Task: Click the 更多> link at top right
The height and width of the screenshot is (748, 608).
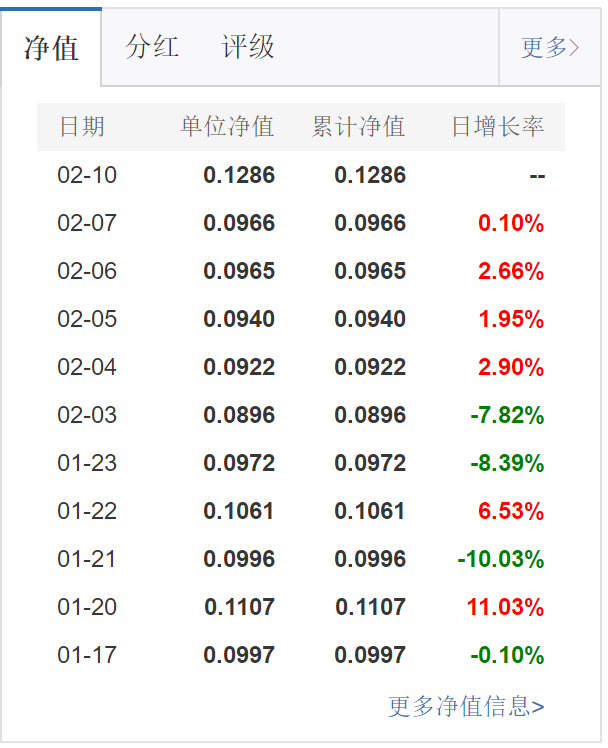Action: 549,48
